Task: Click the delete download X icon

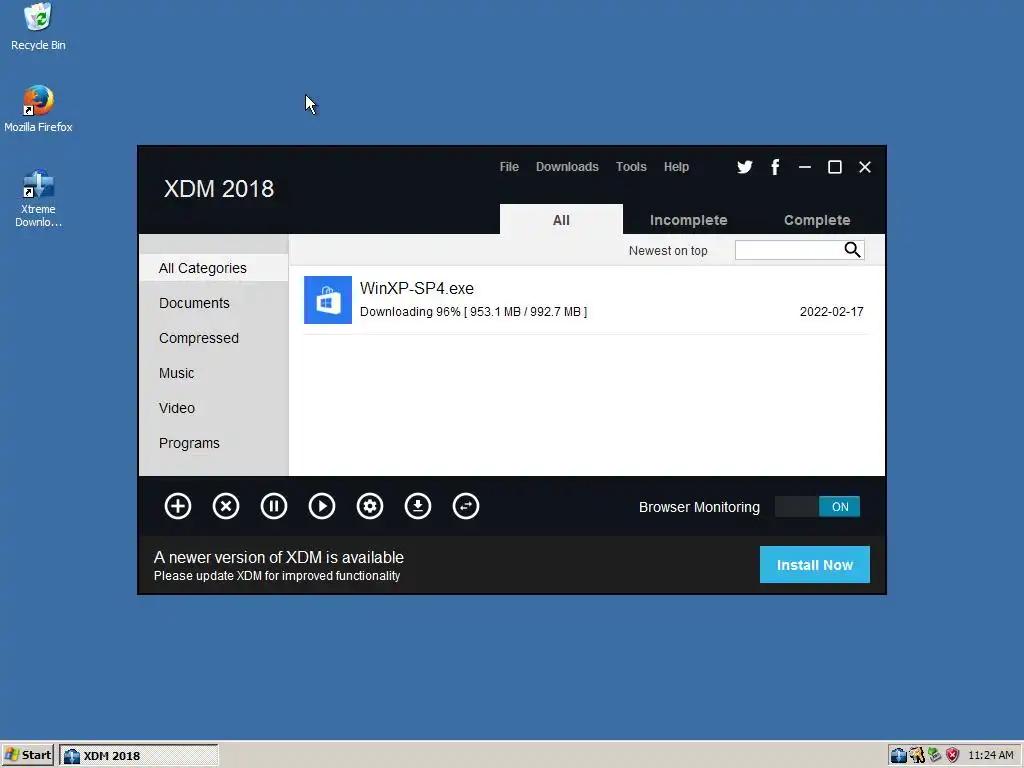Action: click(x=226, y=506)
